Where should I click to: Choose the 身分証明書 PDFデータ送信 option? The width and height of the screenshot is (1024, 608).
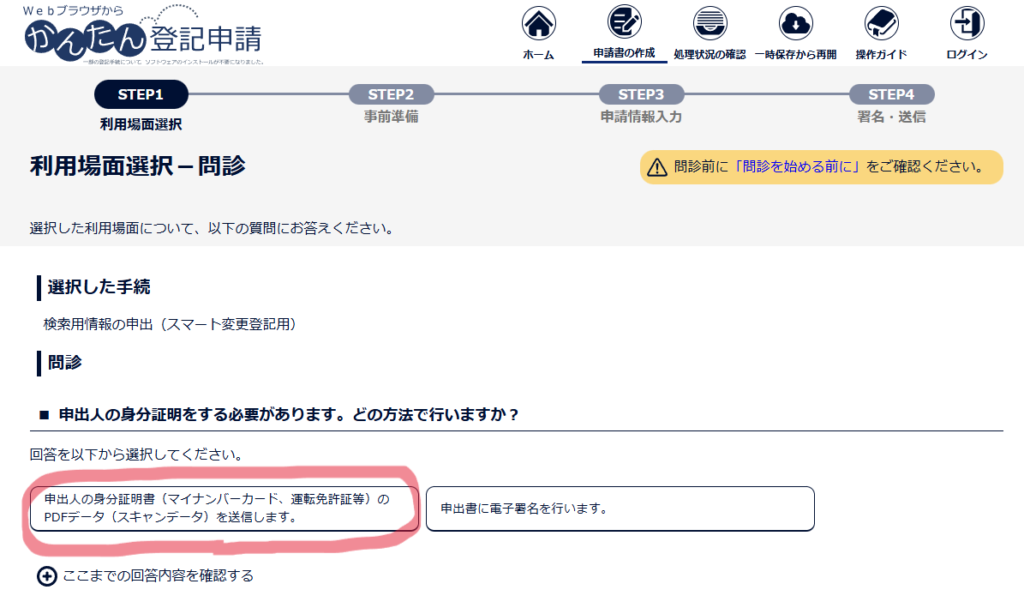point(222,508)
